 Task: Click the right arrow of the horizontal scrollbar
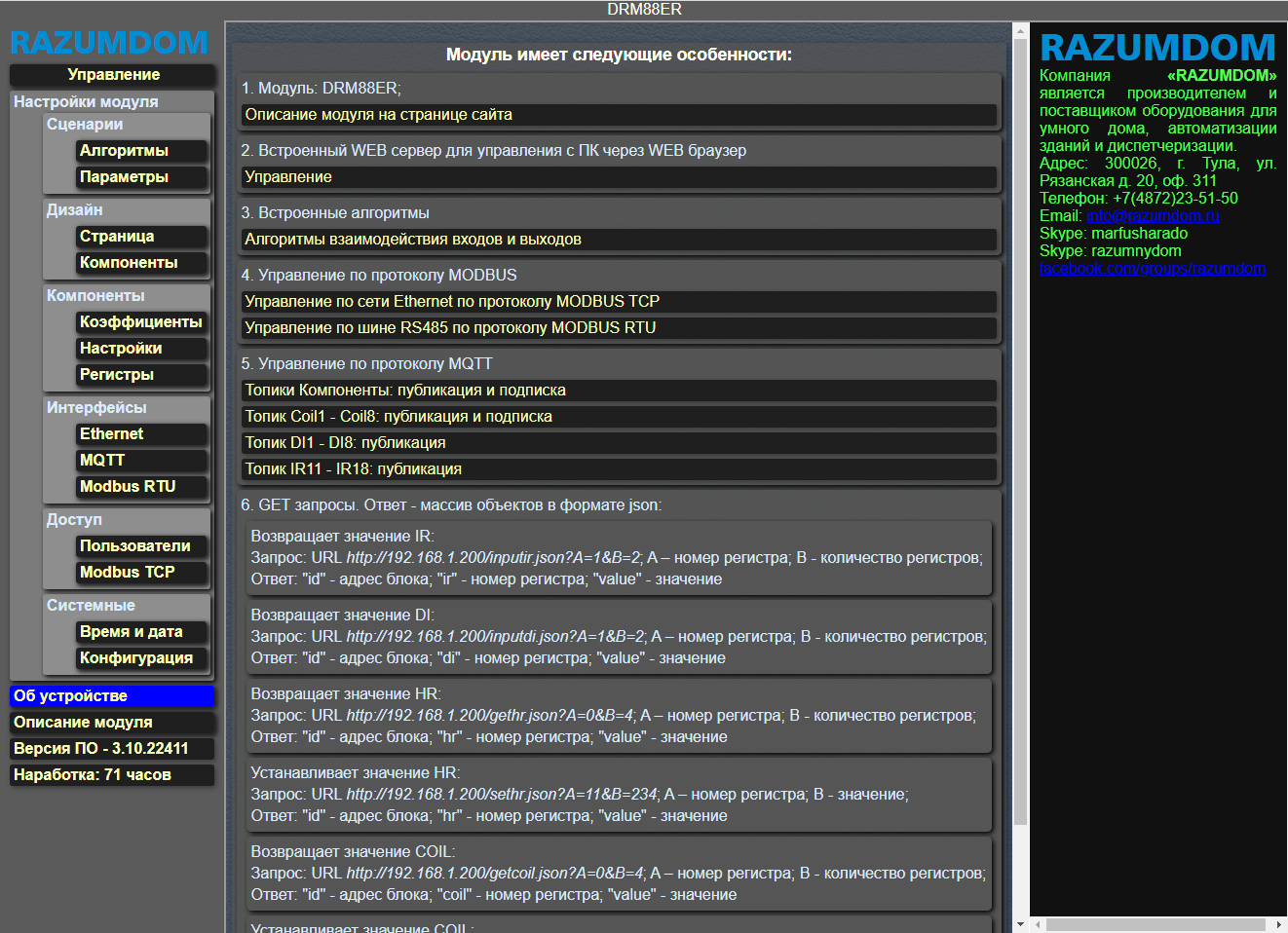1278,924
